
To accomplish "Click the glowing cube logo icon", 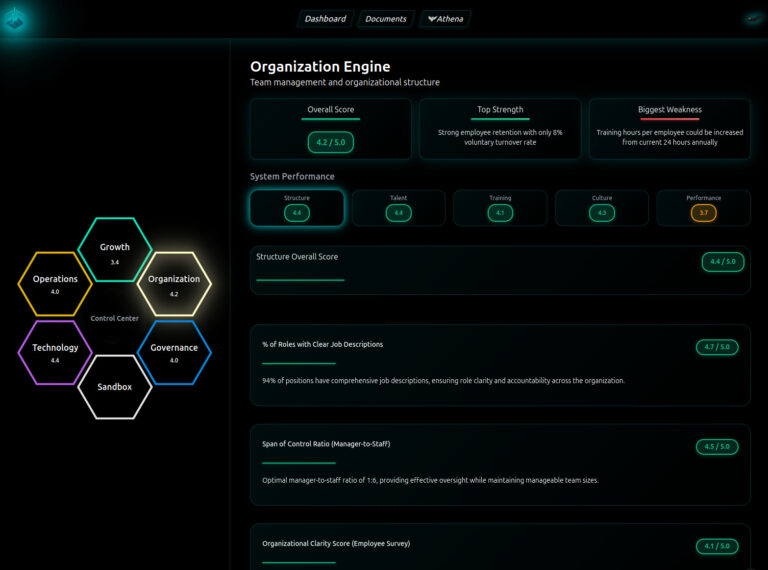I will pyautogui.click(x=15, y=19).
